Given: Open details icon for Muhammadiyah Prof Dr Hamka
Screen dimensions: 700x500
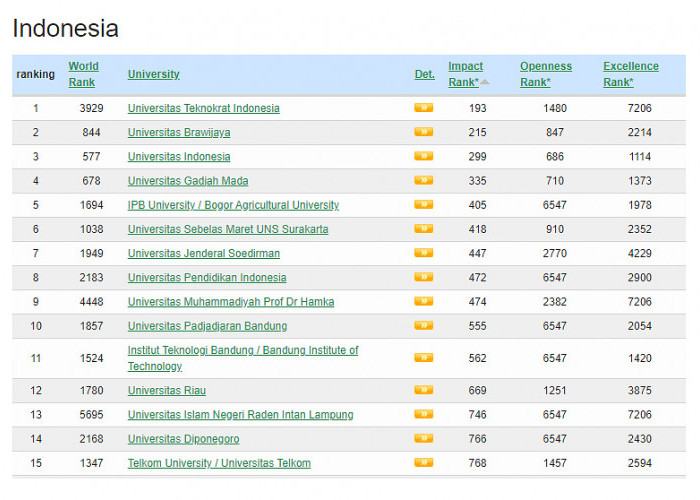Looking at the screenshot, I should (x=423, y=301).
